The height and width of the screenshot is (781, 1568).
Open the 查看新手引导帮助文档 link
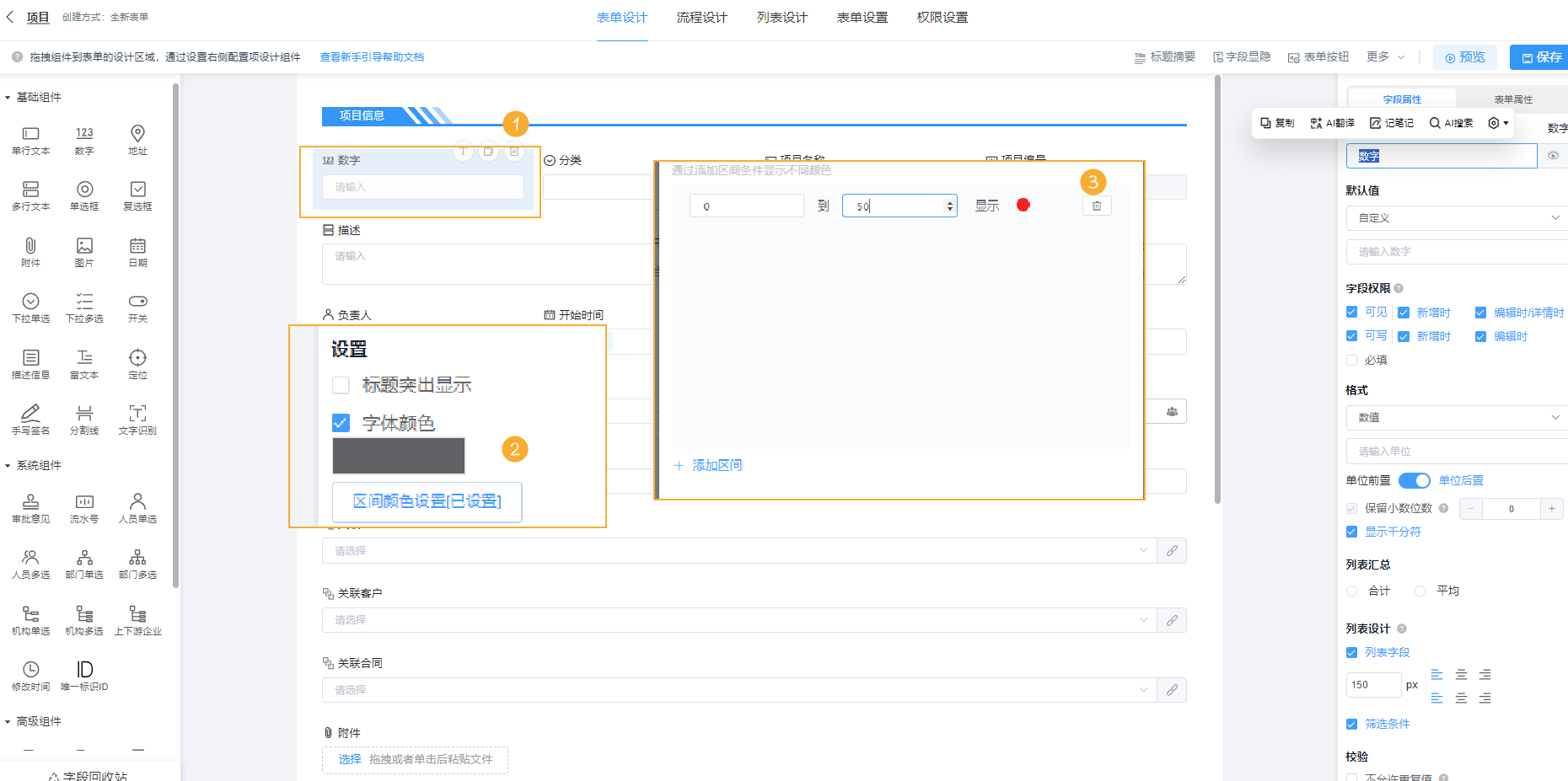click(x=372, y=56)
